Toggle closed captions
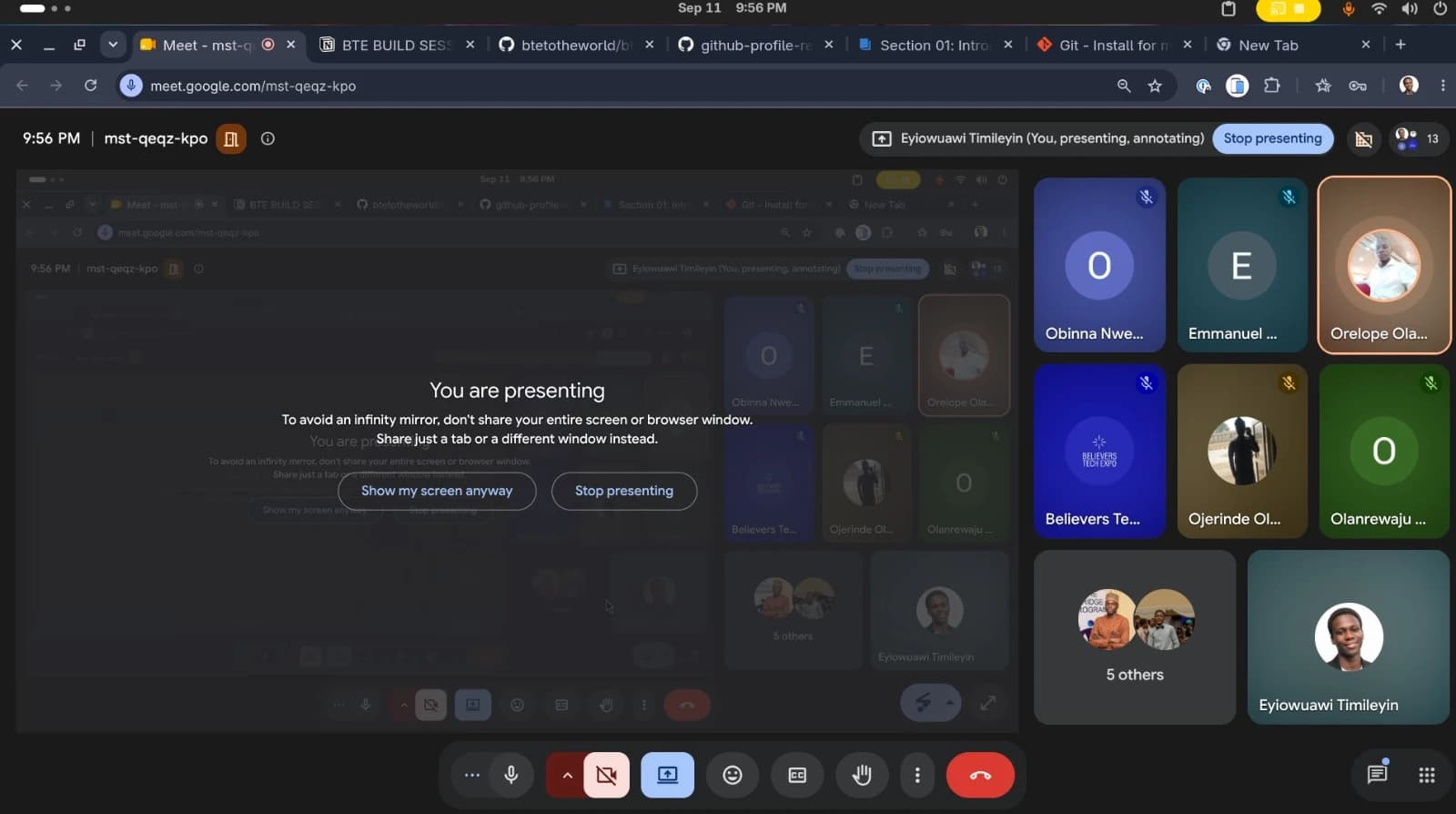 point(797,775)
